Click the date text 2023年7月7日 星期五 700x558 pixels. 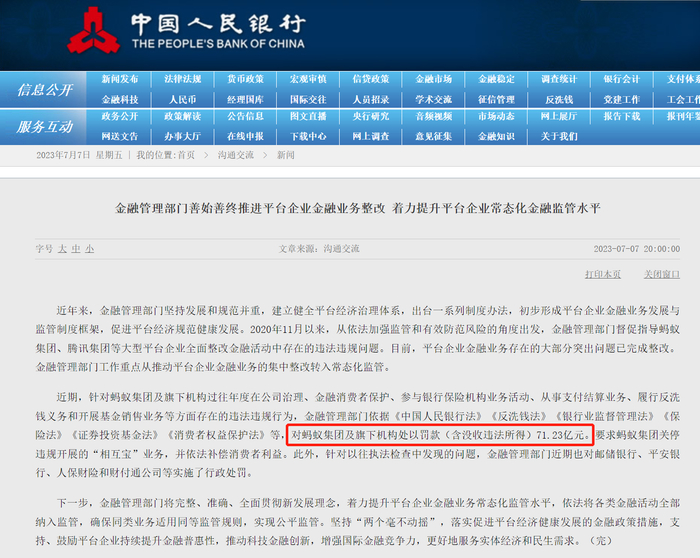pos(79,155)
